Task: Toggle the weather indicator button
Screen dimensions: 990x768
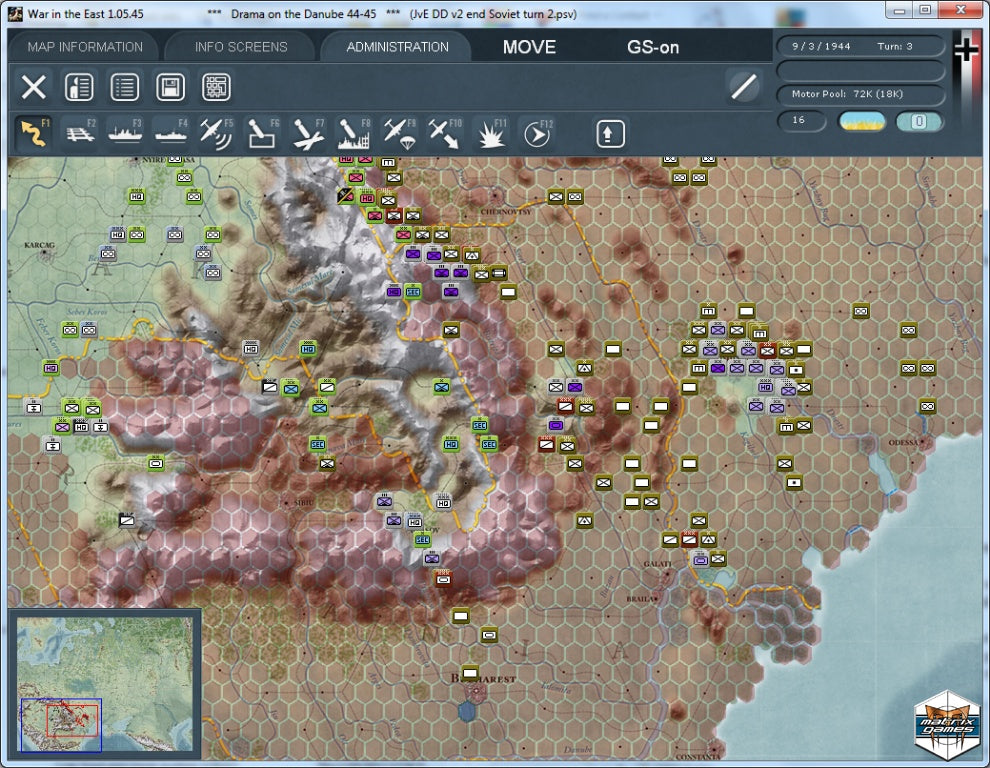Action: [862, 121]
